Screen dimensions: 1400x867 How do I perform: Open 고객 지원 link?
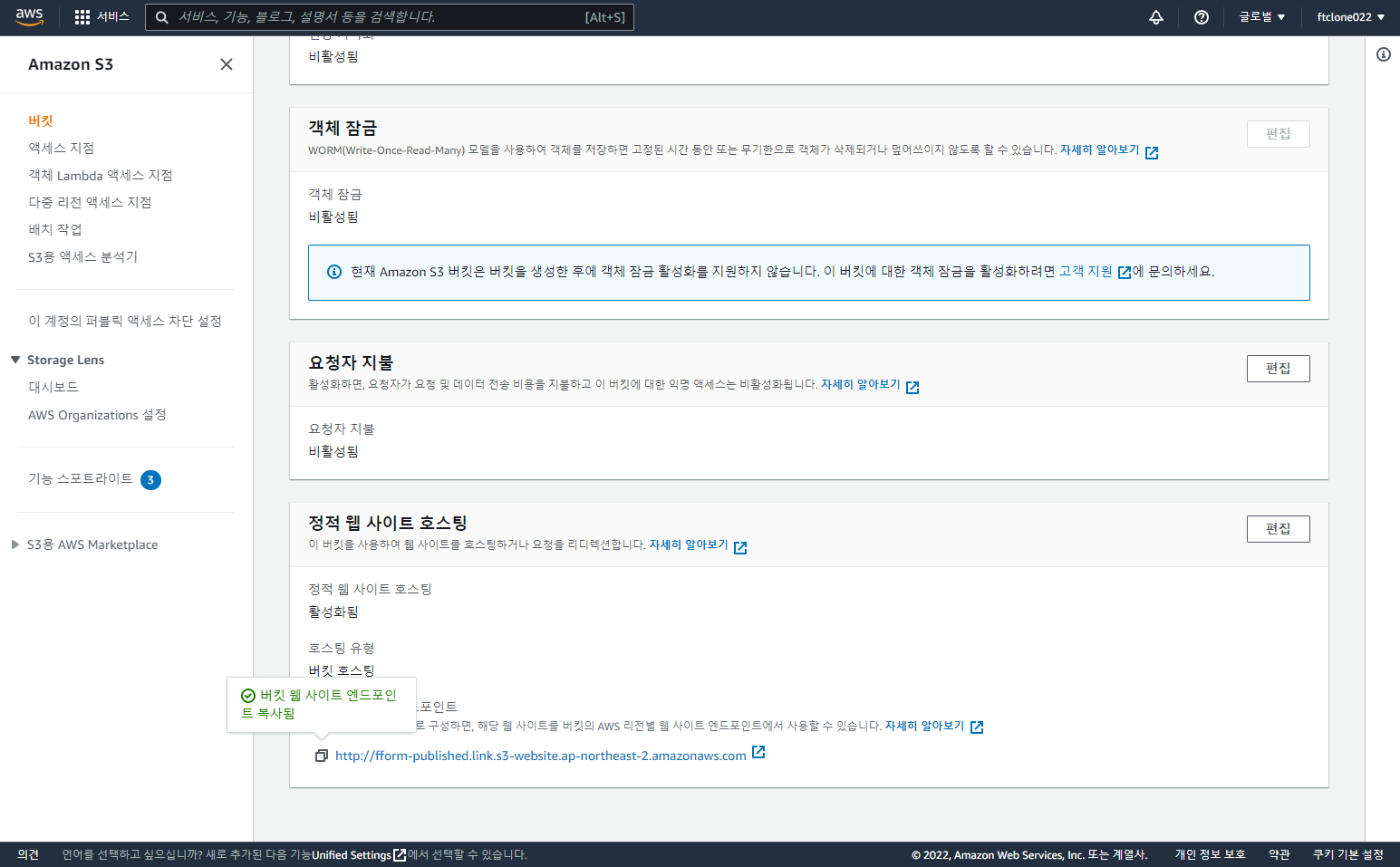click(x=1086, y=272)
